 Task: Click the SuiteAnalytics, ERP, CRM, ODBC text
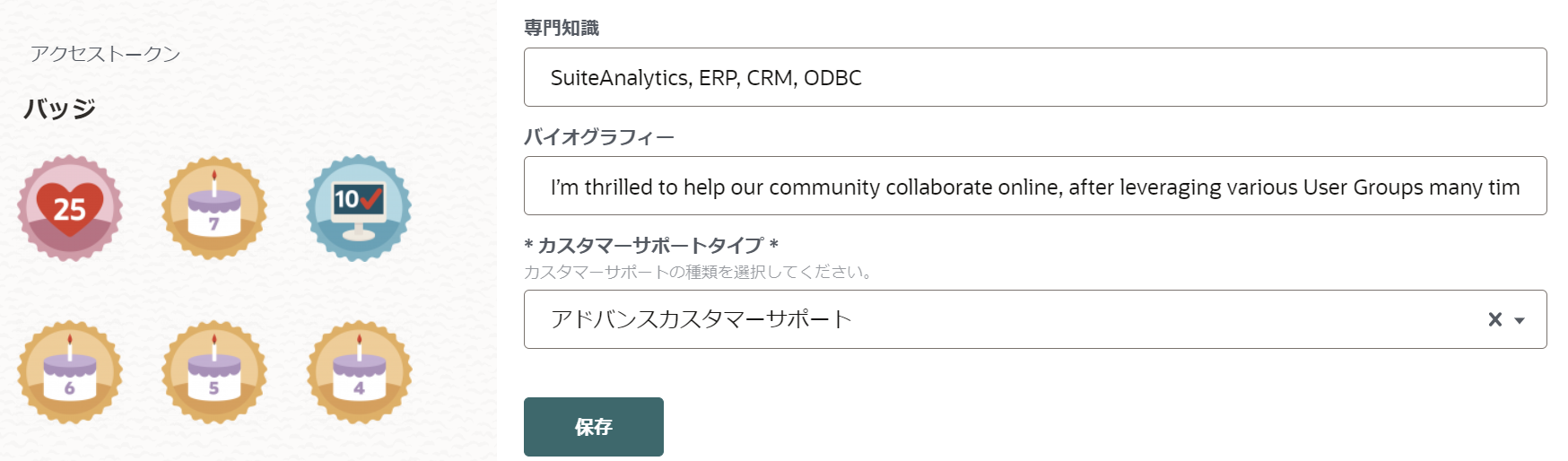pyautogui.click(x=706, y=78)
